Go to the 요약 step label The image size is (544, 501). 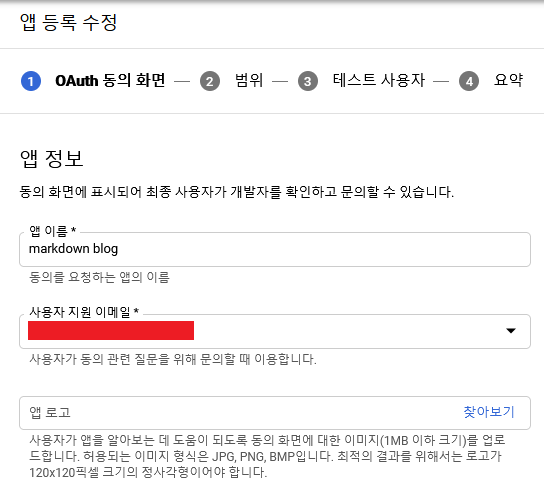[509, 80]
